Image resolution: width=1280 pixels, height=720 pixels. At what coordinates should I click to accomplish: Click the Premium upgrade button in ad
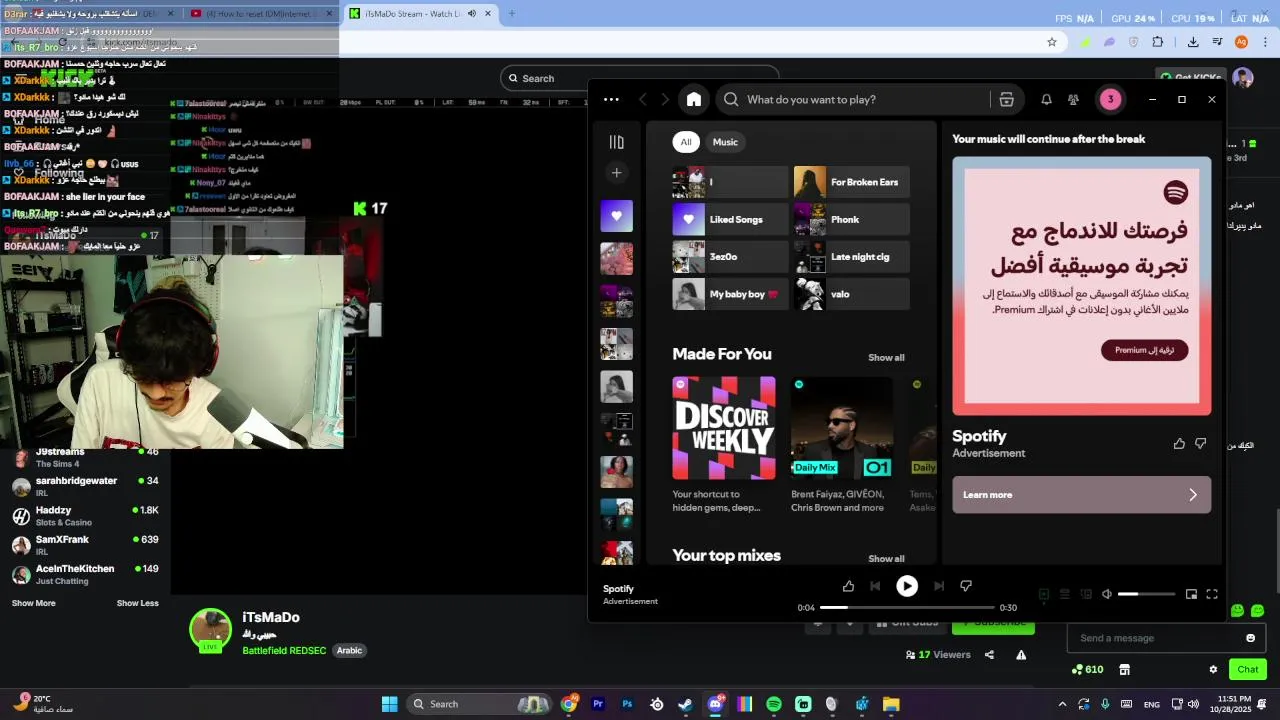1144,350
